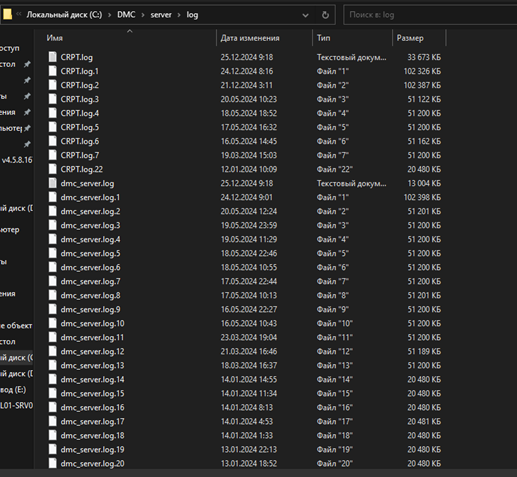
Task: Select file dmc_server.log.11
Action: (x=92, y=337)
